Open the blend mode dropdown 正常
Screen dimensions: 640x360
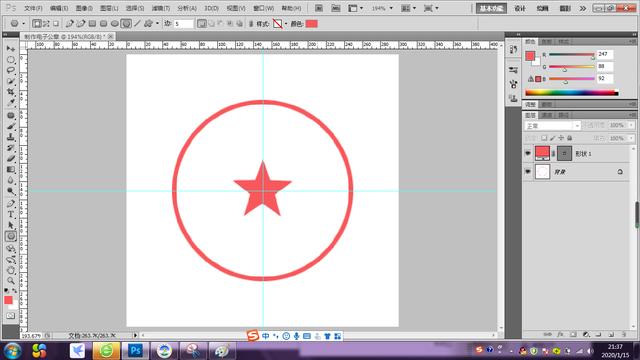[552, 126]
